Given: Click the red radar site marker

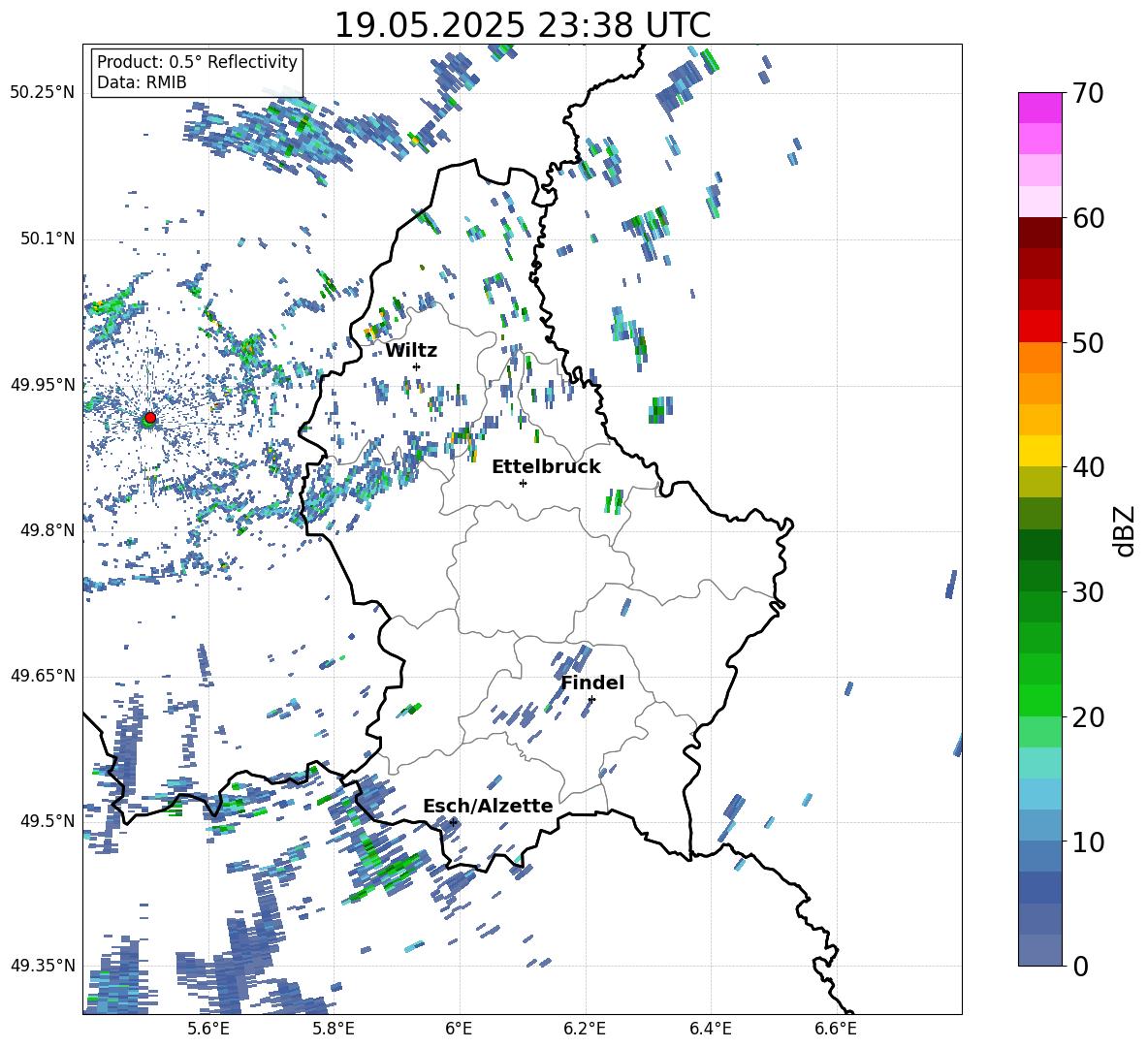Looking at the screenshot, I should pyautogui.click(x=150, y=417).
